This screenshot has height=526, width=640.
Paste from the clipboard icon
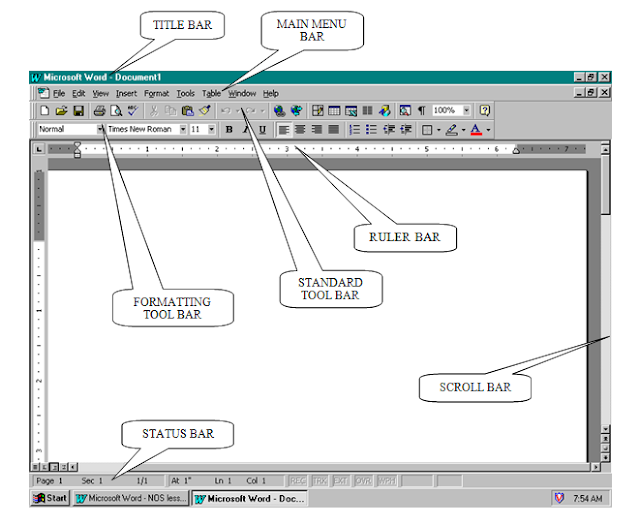[x=187, y=111]
